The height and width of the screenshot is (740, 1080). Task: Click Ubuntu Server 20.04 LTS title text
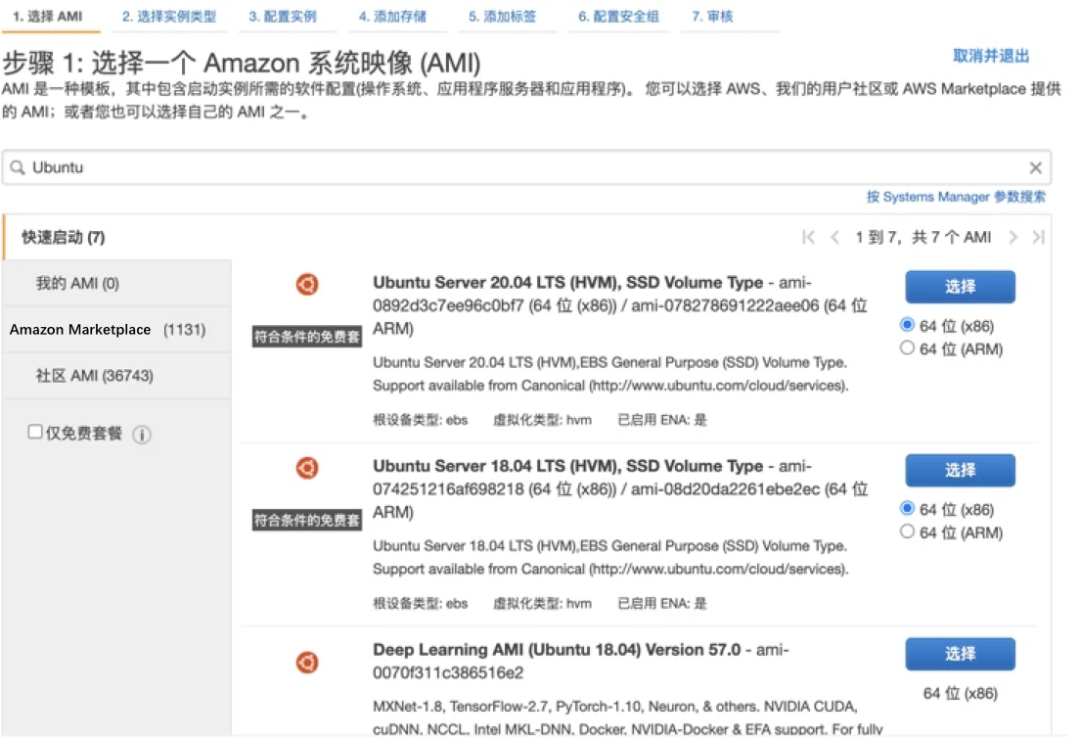point(568,282)
